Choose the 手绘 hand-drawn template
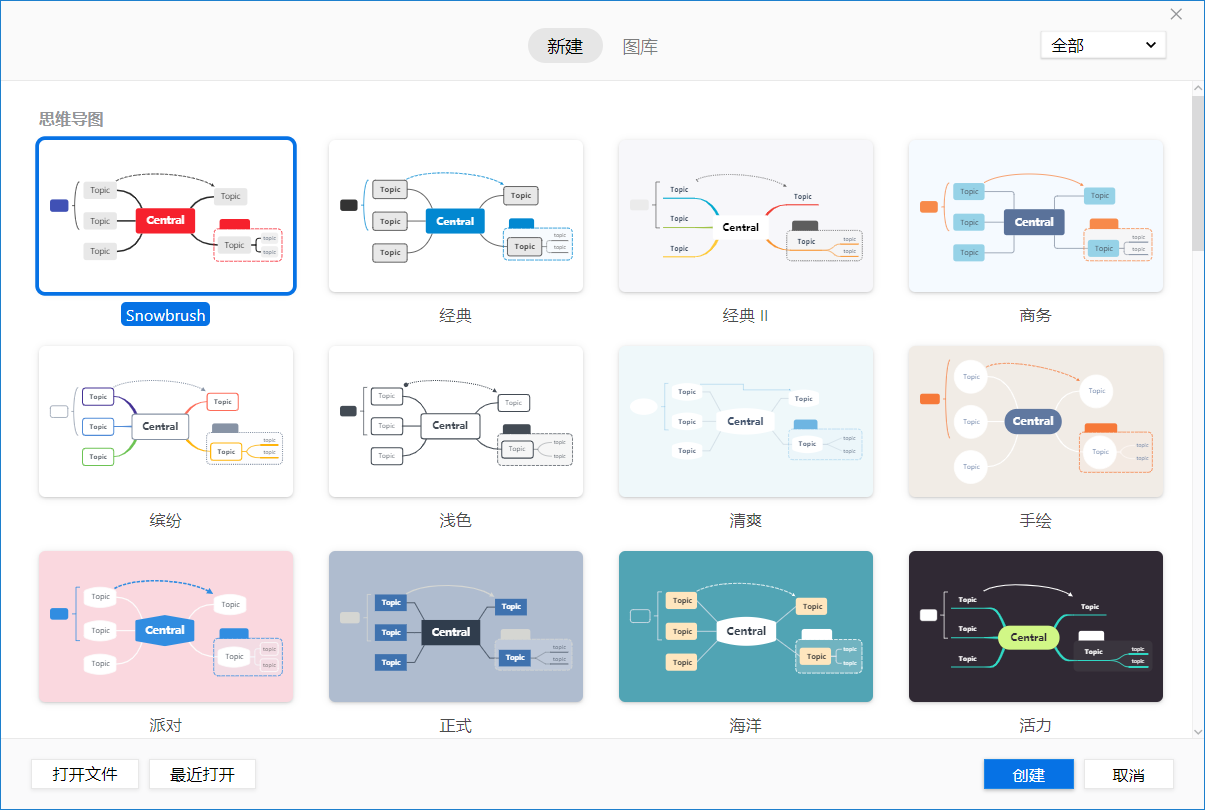 point(1035,421)
